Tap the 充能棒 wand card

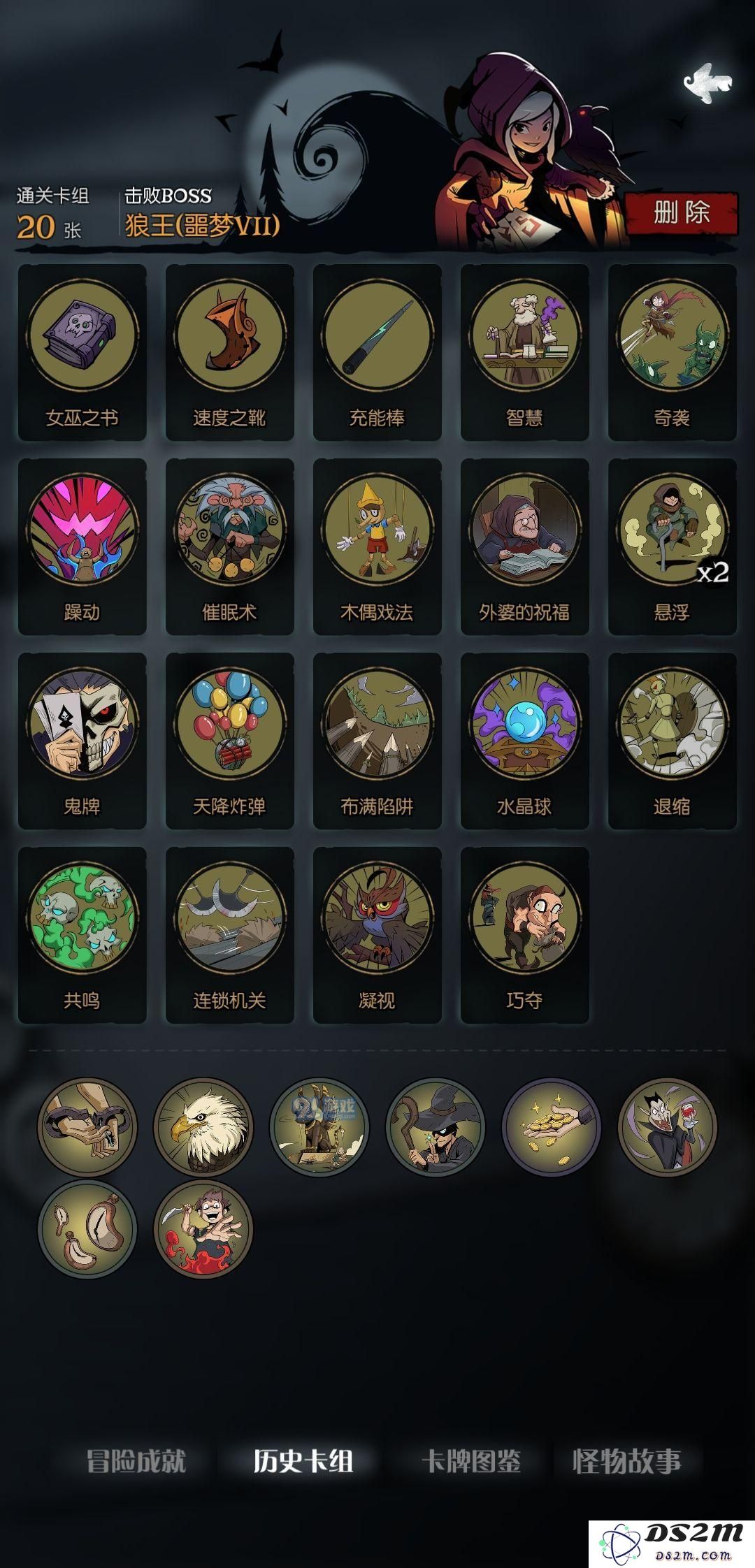377,352
